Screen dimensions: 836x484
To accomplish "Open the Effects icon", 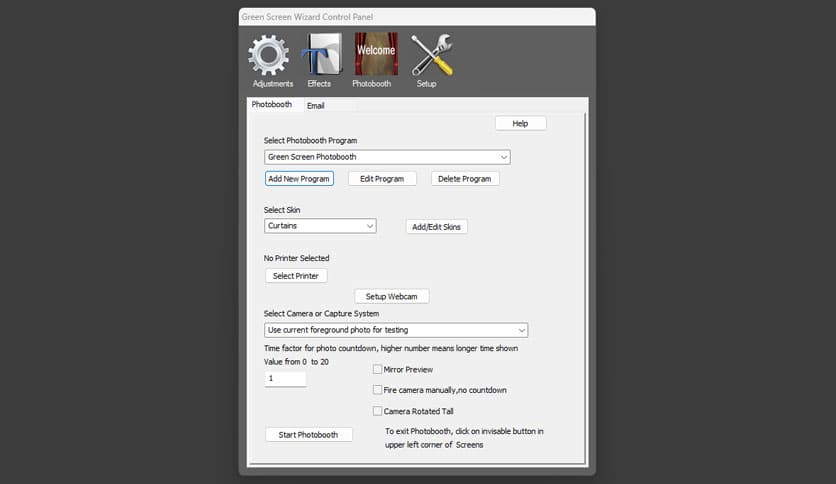I will [320, 56].
